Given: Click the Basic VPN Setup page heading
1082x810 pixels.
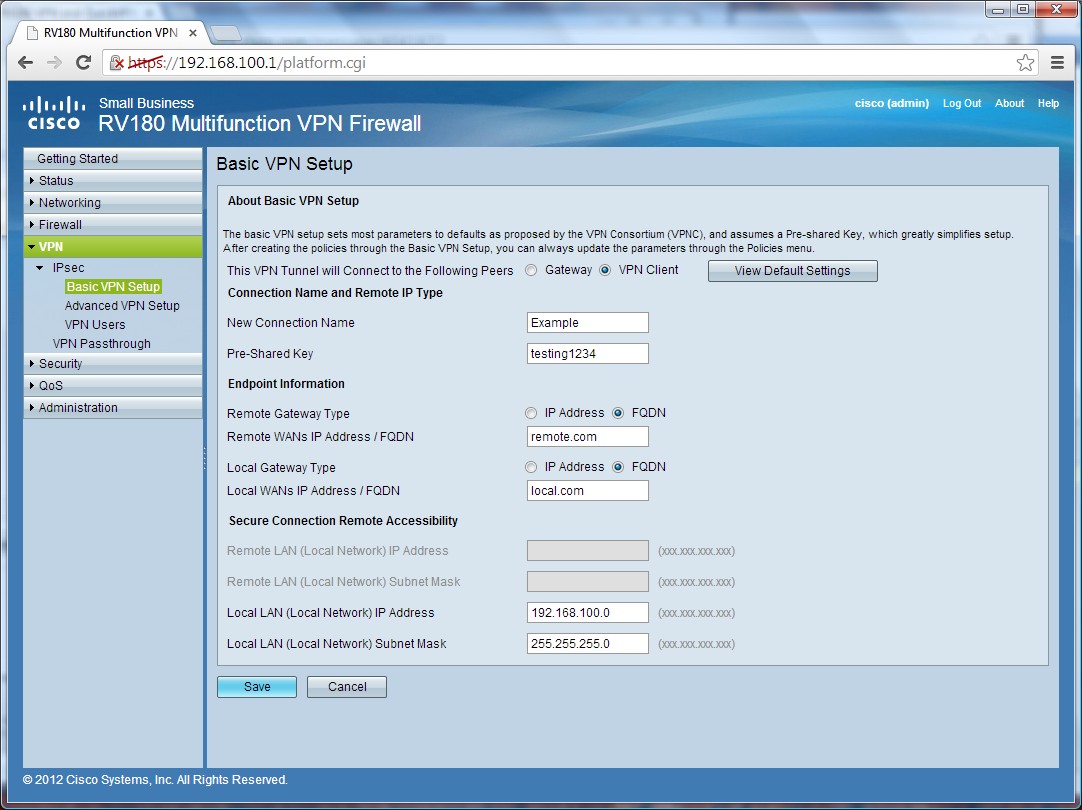Looking at the screenshot, I should 284,164.
